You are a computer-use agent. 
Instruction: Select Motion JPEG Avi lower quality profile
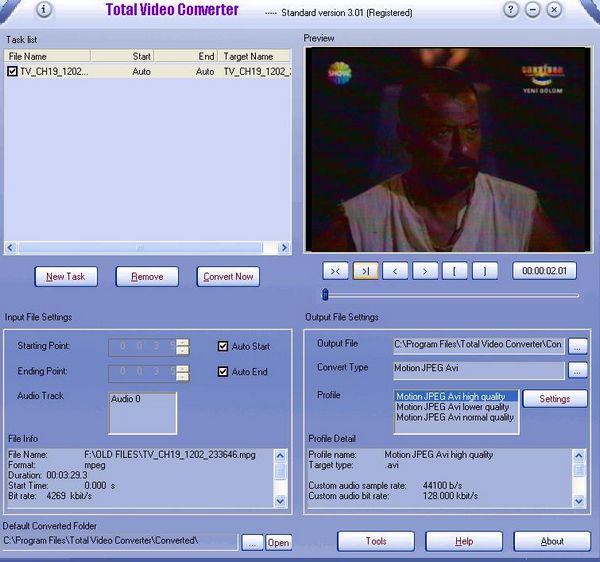(452, 407)
